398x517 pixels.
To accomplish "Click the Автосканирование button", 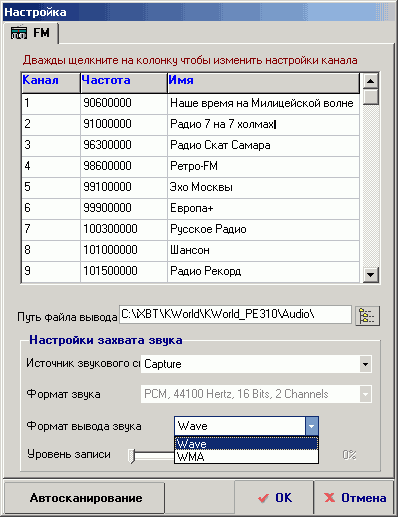I will pyautogui.click(x=86, y=498).
